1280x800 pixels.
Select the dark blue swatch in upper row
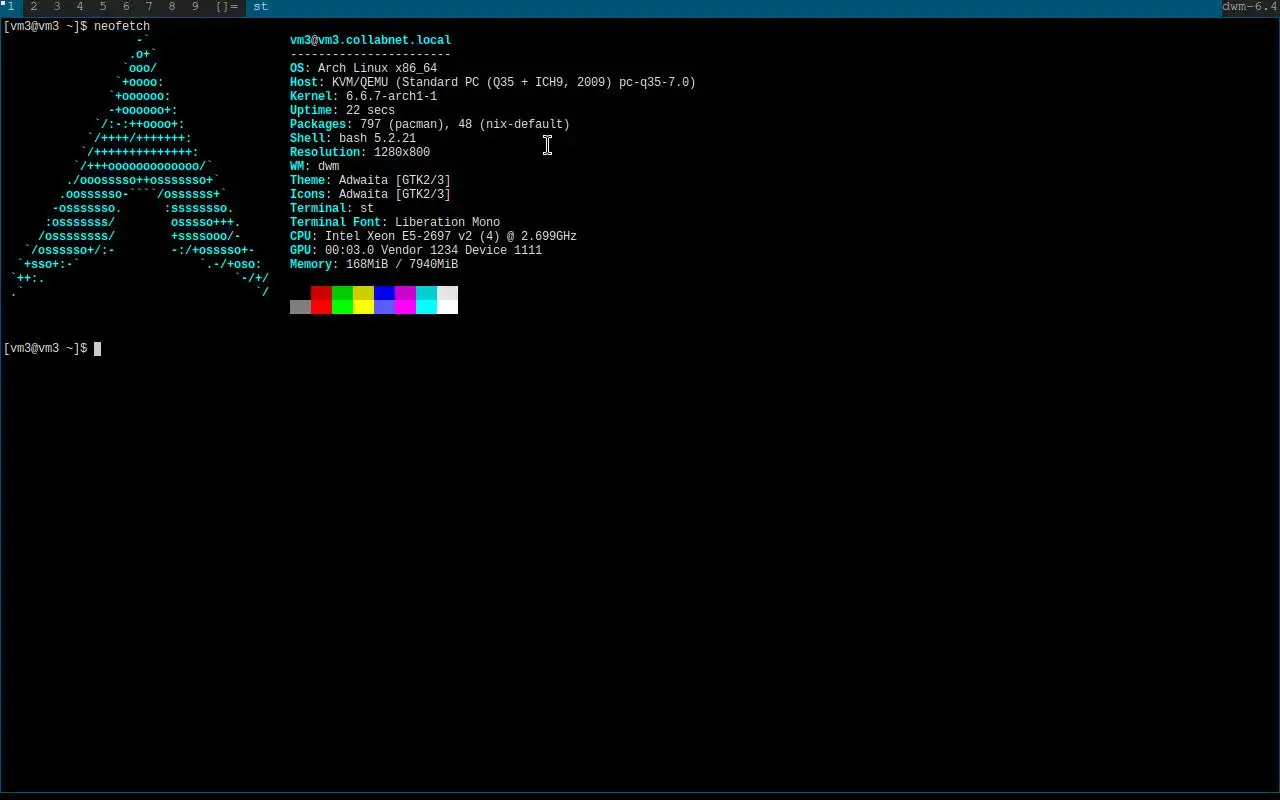pos(384,293)
